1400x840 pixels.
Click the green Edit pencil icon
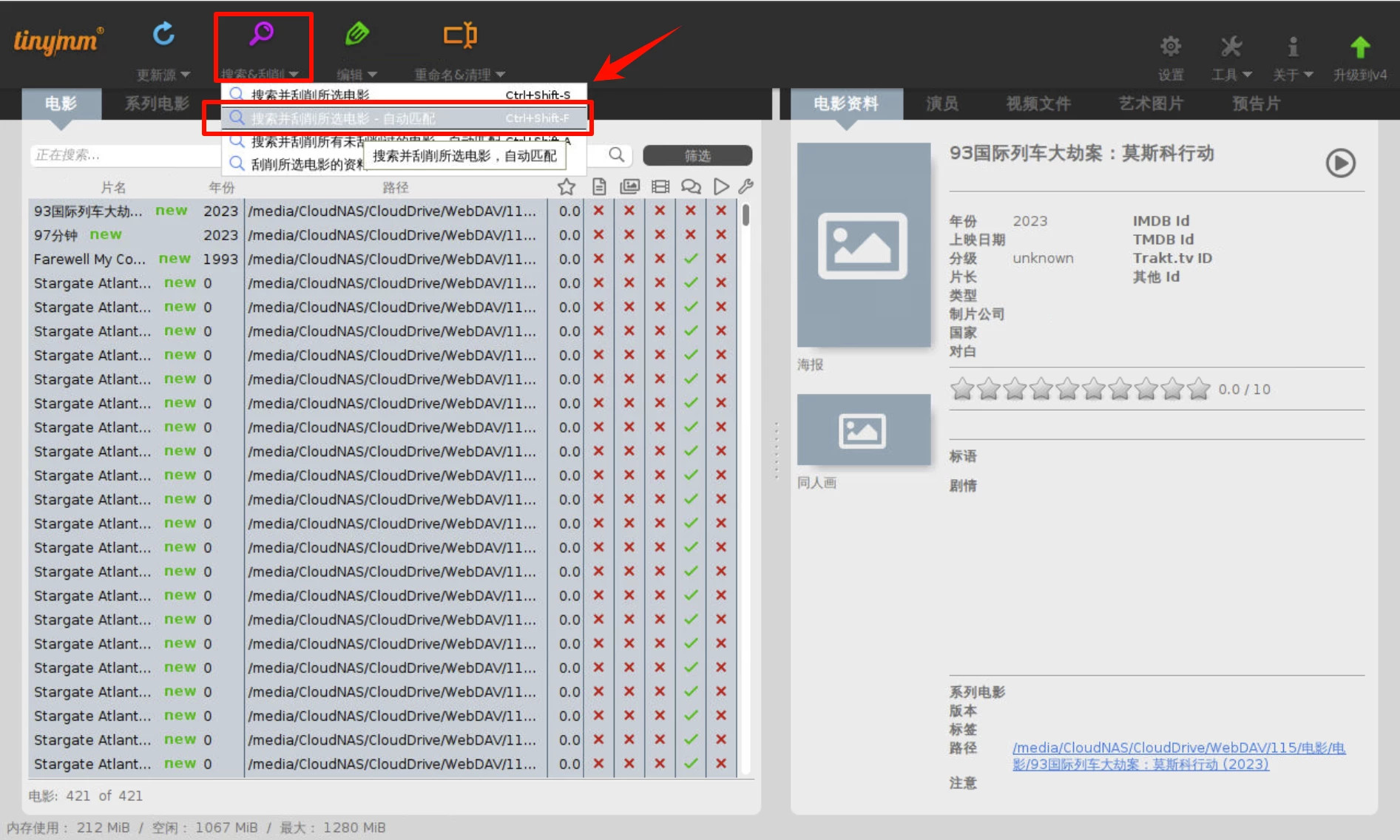tap(357, 34)
